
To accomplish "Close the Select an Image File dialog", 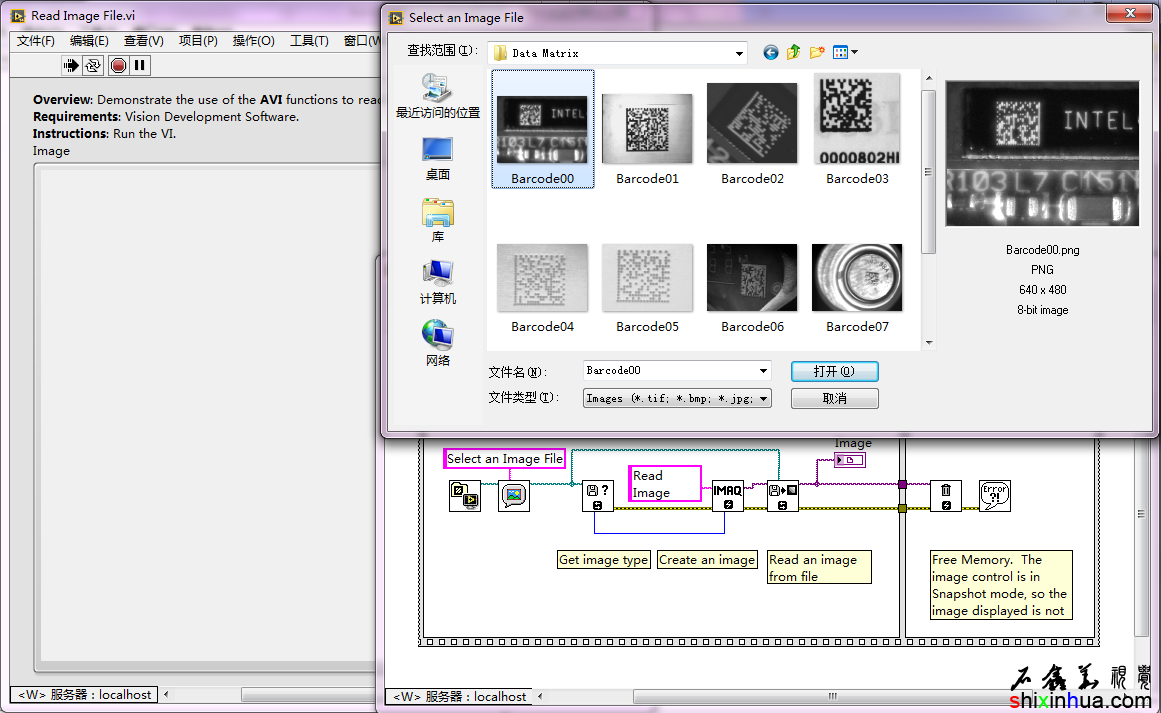I will [1130, 13].
